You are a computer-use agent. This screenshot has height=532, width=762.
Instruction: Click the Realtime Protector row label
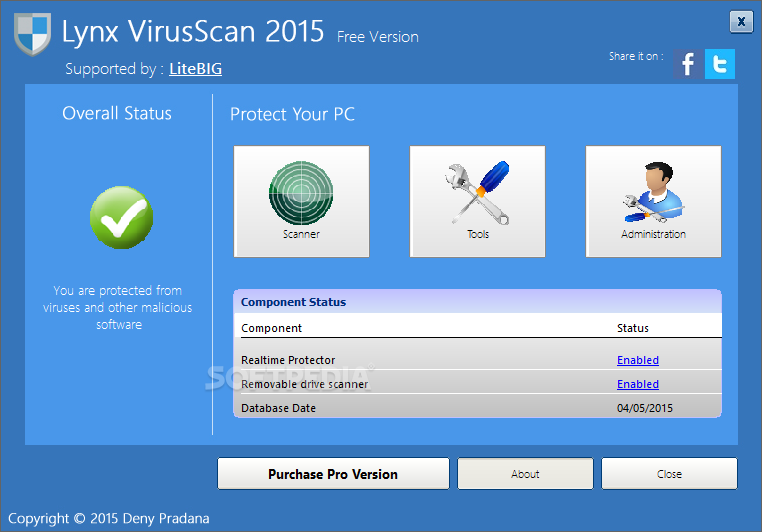pyautogui.click(x=288, y=360)
